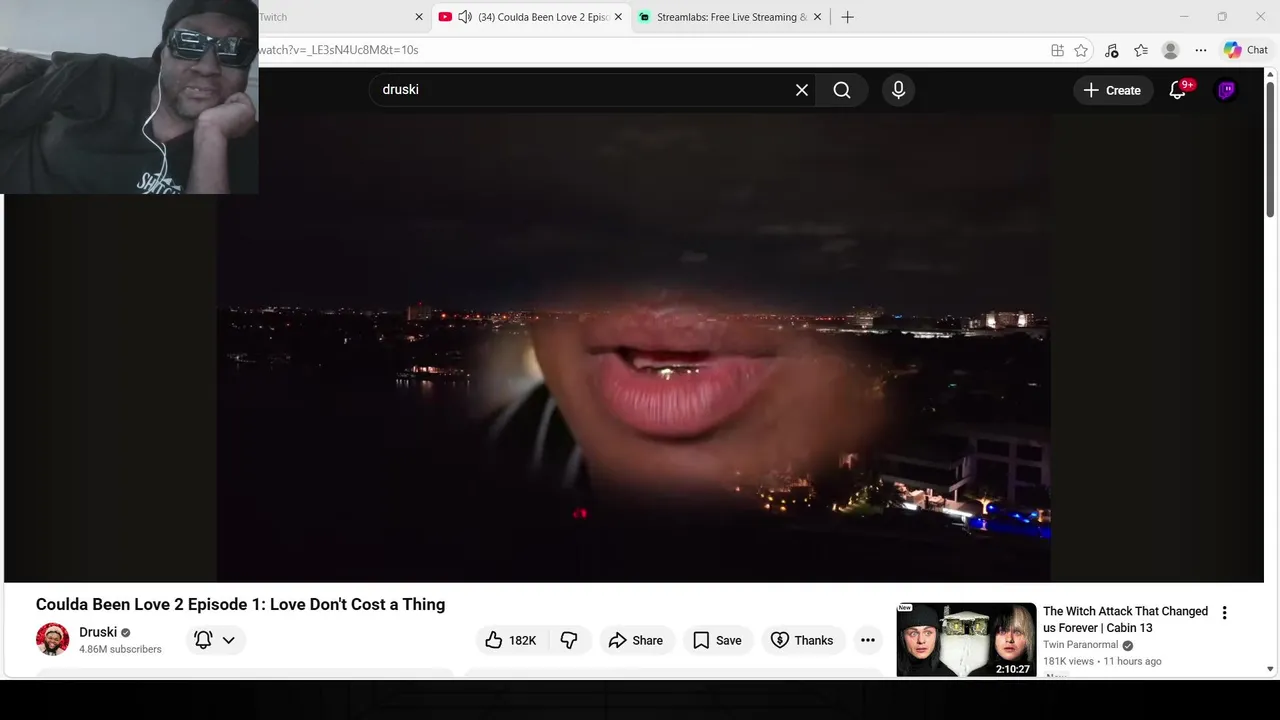Open the Druski channel name link
1280x720 pixels.
[98, 632]
